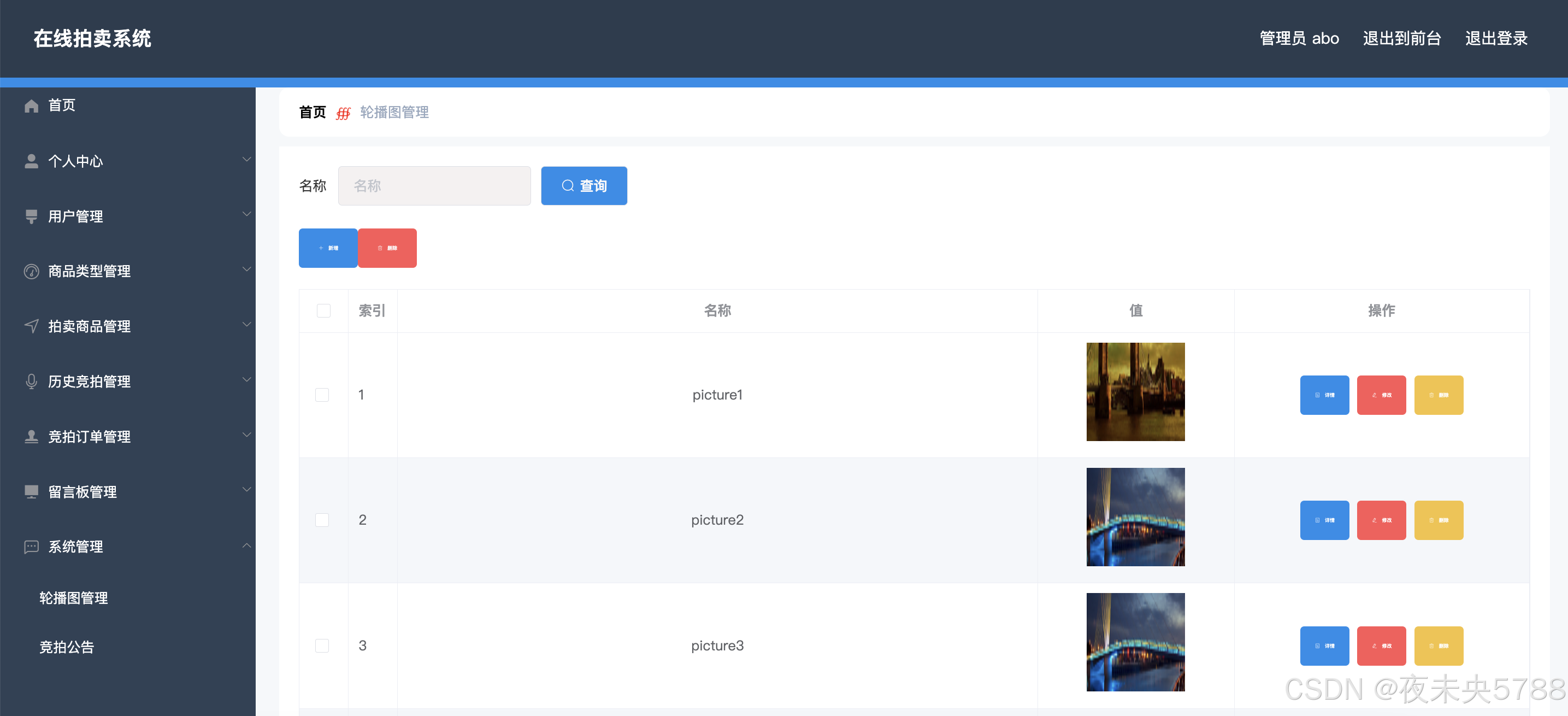The height and width of the screenshot is (716, 1568).
Task: Click the person icon next to 个人中心
Action: click(x=31, y=161)
